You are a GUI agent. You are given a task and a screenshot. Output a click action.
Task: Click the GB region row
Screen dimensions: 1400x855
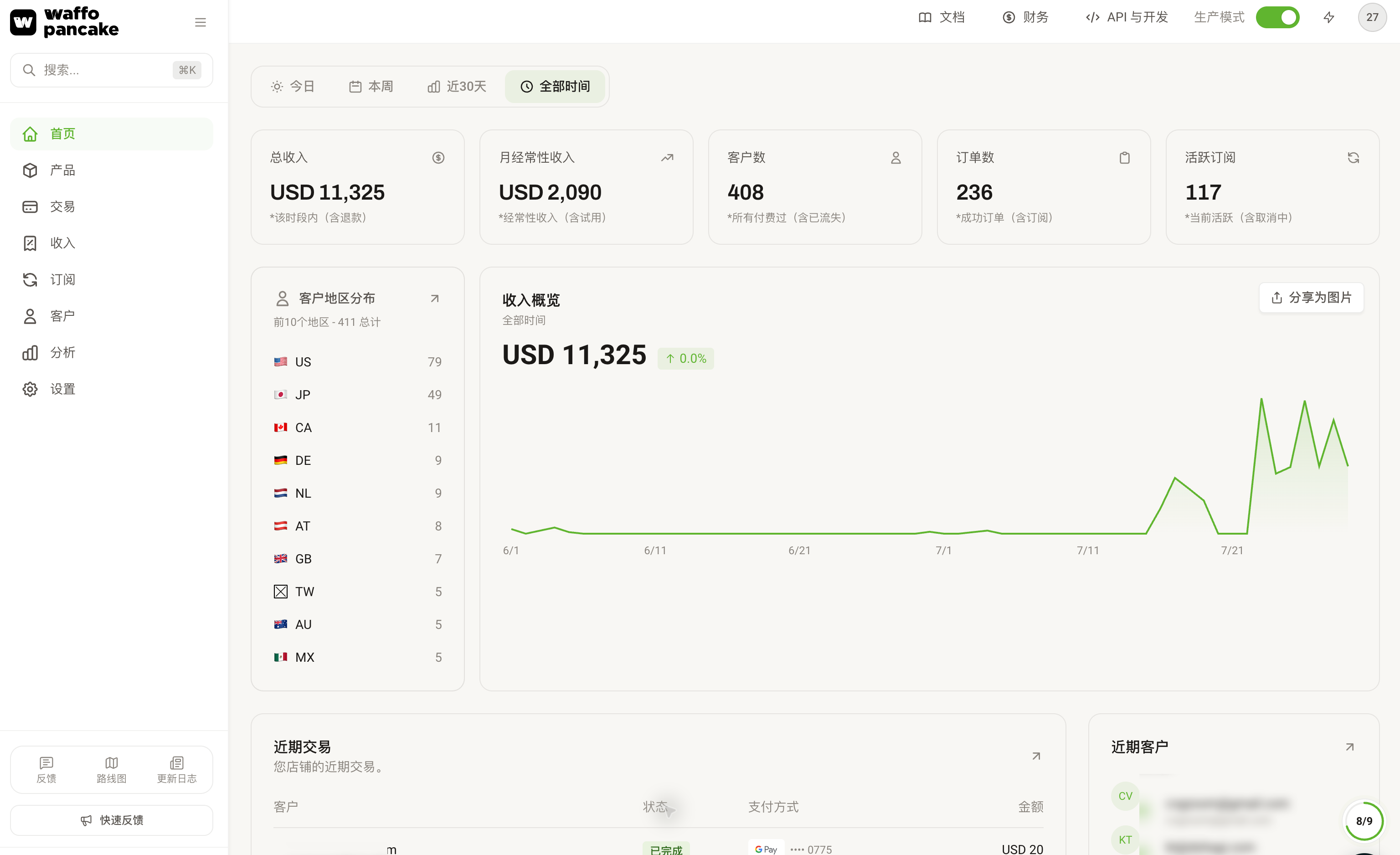tap(357, 559)
